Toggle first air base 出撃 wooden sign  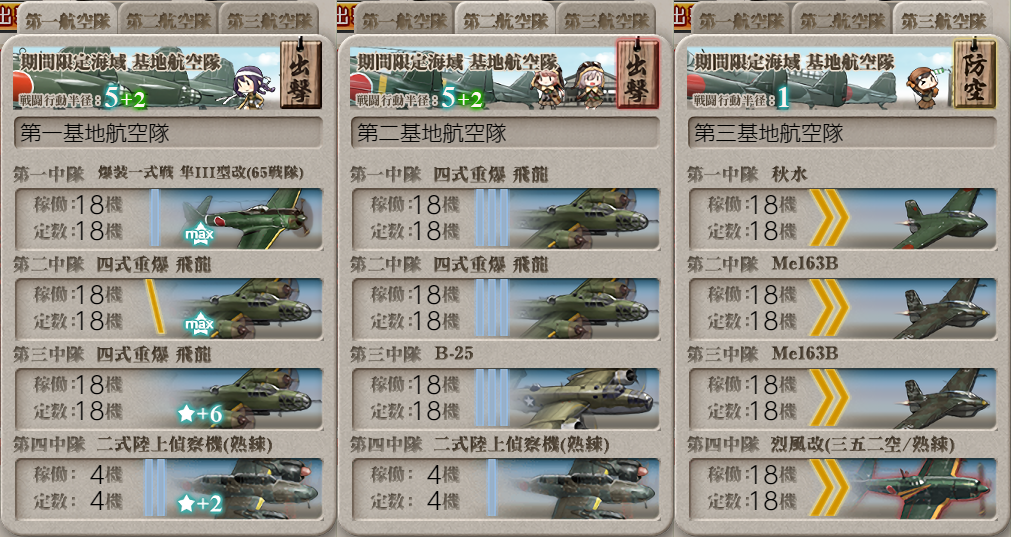click(300, 74)
